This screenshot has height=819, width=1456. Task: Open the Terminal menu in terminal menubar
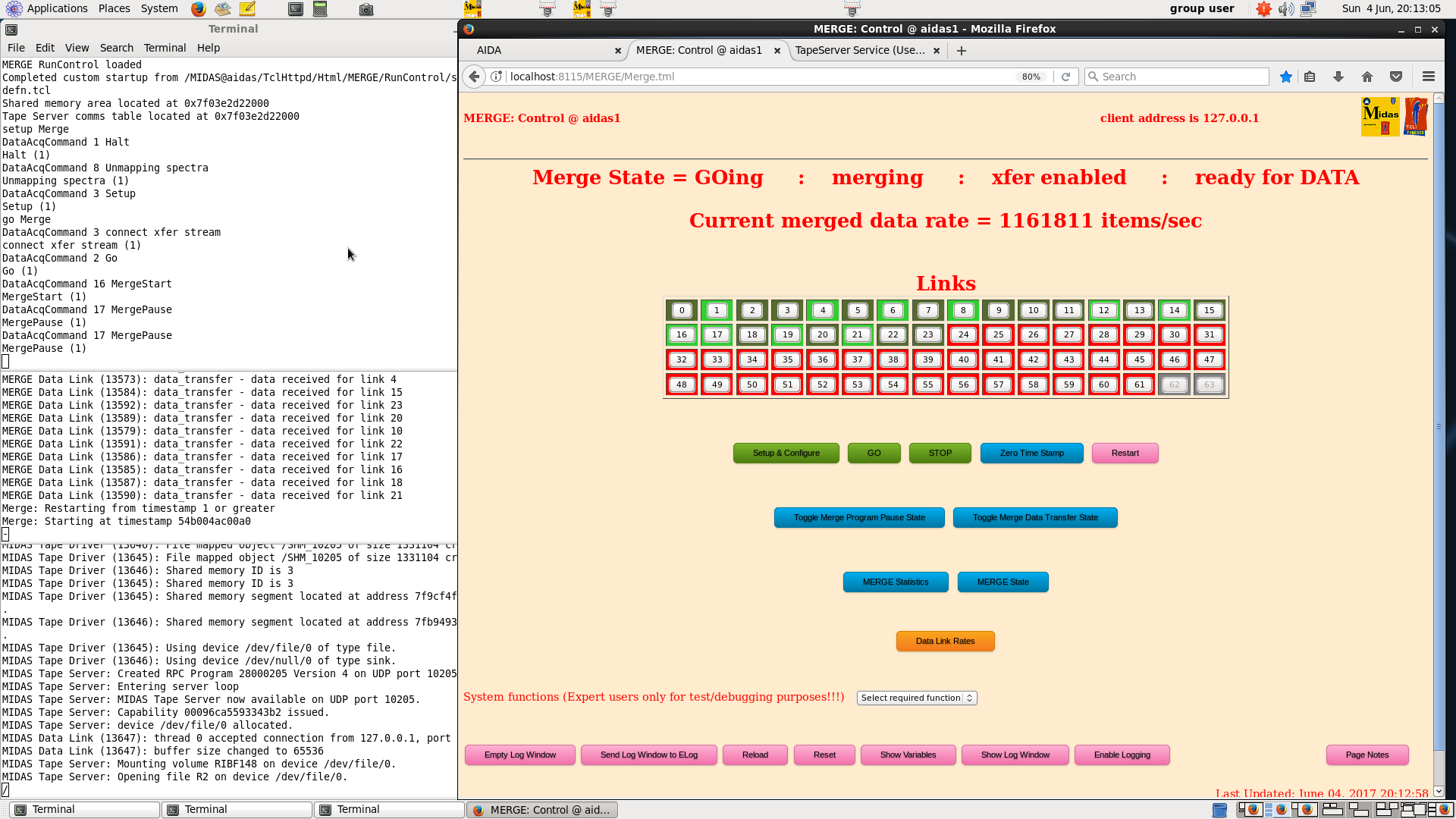point(165,48)
